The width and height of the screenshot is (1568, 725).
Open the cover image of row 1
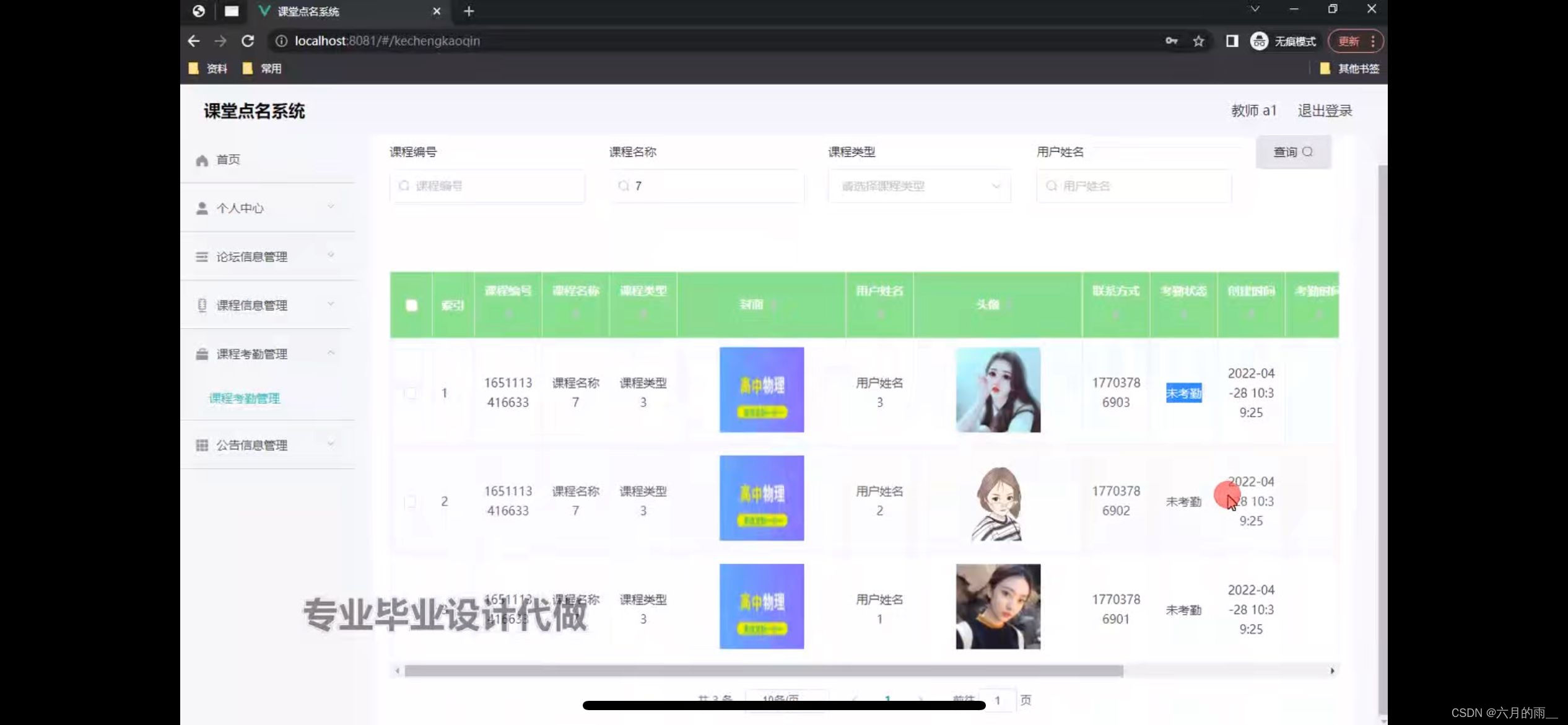(x=762, y=390)
